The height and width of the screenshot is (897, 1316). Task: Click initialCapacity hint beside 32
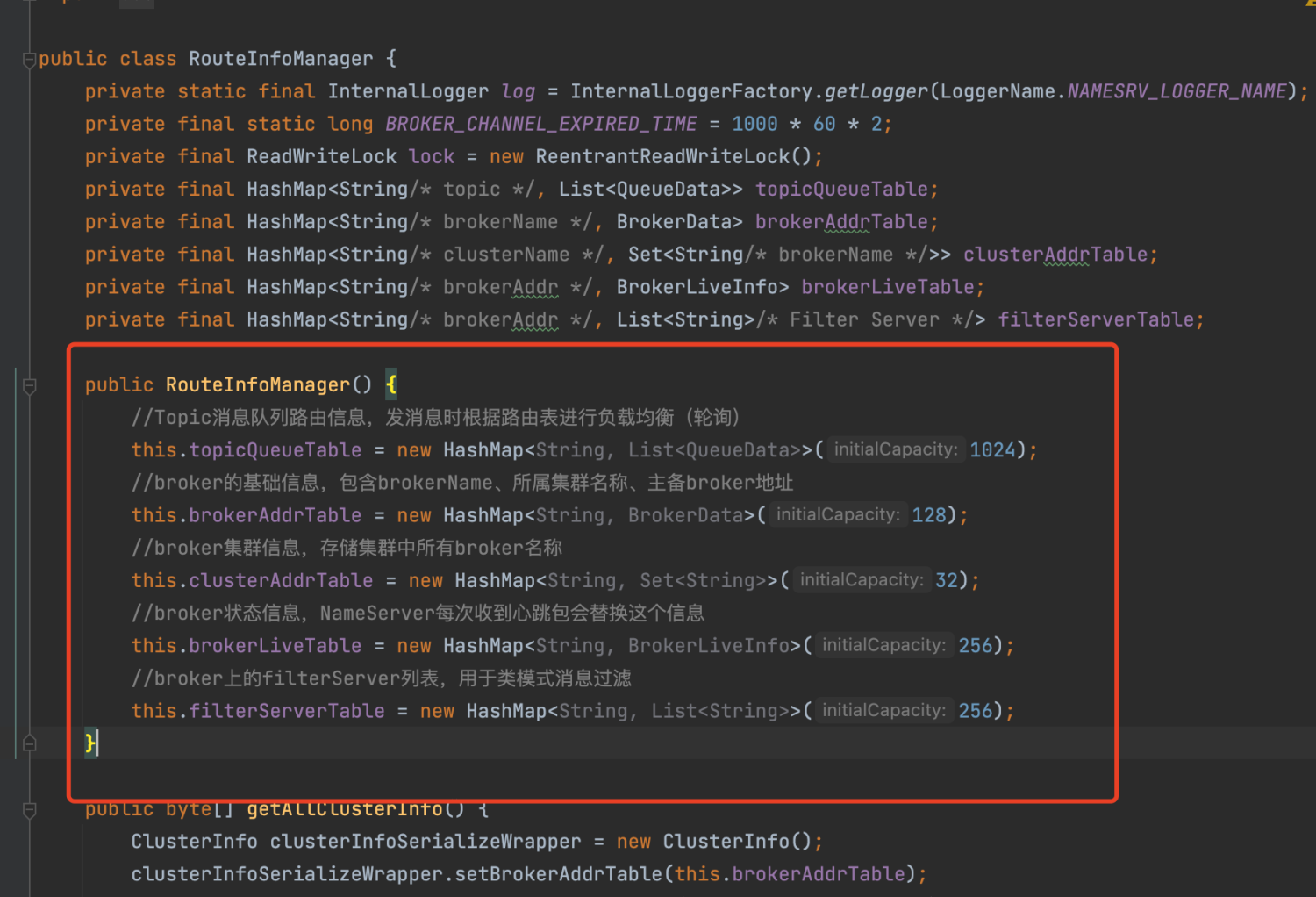pos(861,580)
